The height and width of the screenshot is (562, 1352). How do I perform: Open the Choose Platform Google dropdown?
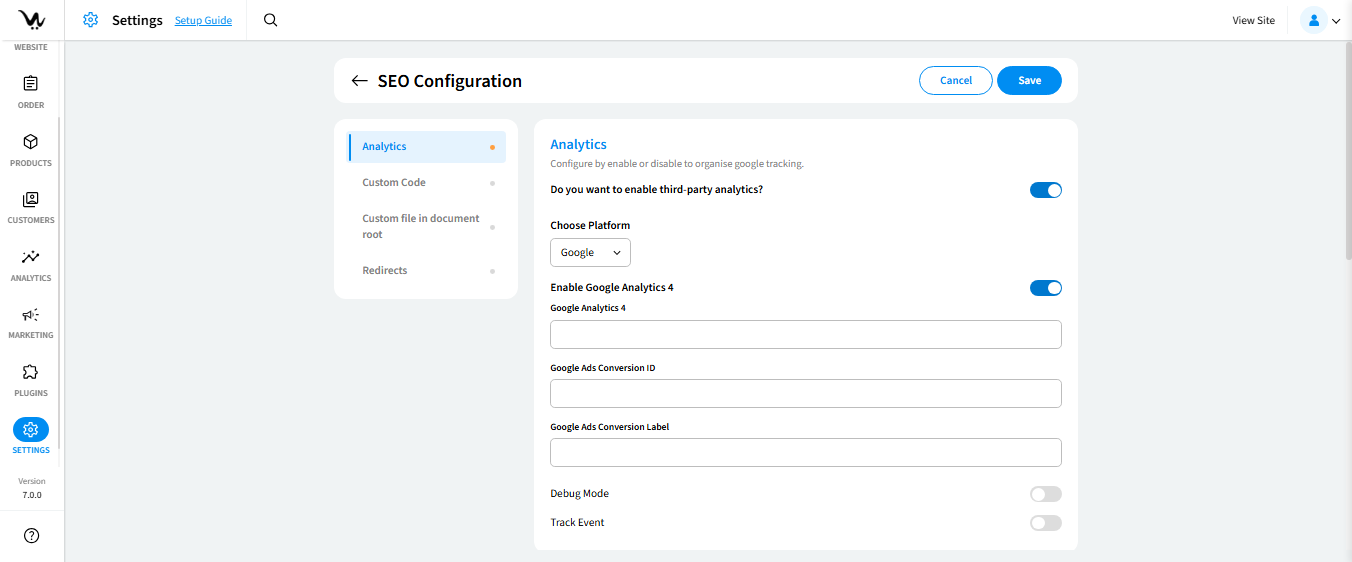(x=590, y=253)
